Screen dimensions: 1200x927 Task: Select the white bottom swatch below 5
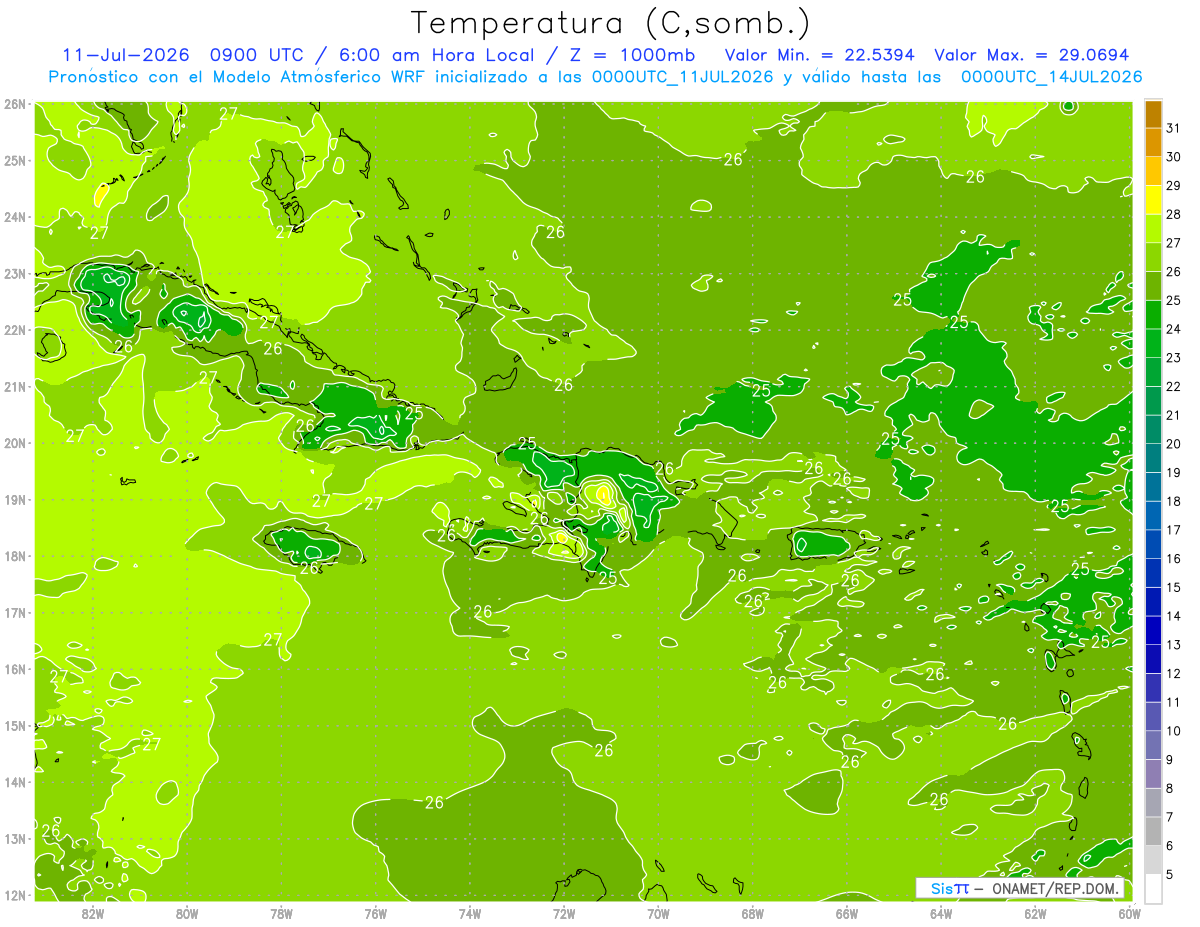(1153, 887)
